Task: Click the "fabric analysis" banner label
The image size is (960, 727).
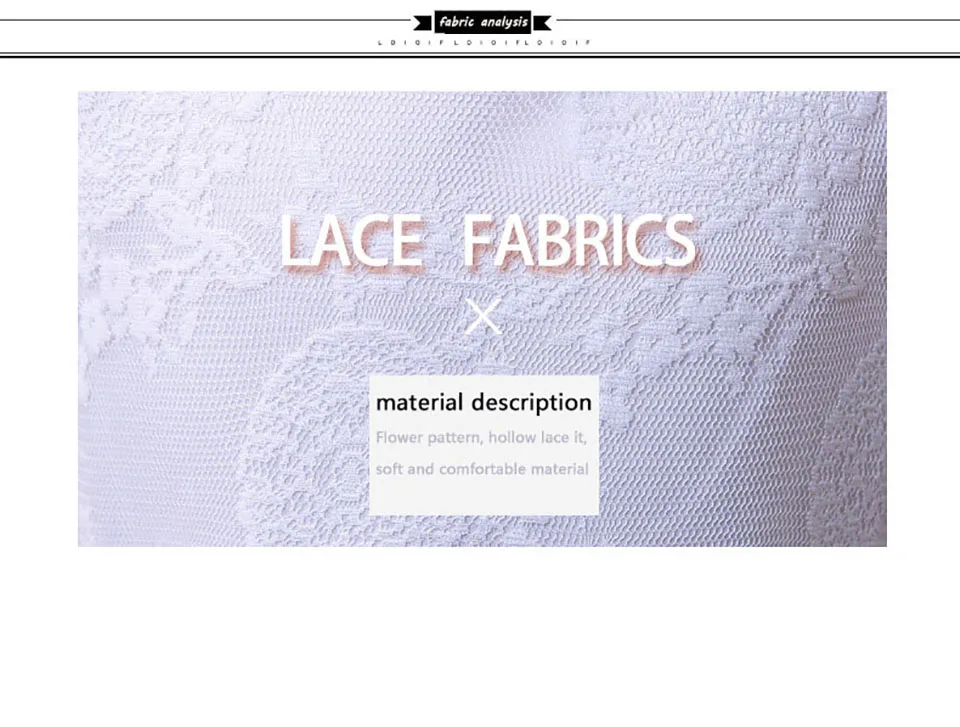Action: [483, 22]
